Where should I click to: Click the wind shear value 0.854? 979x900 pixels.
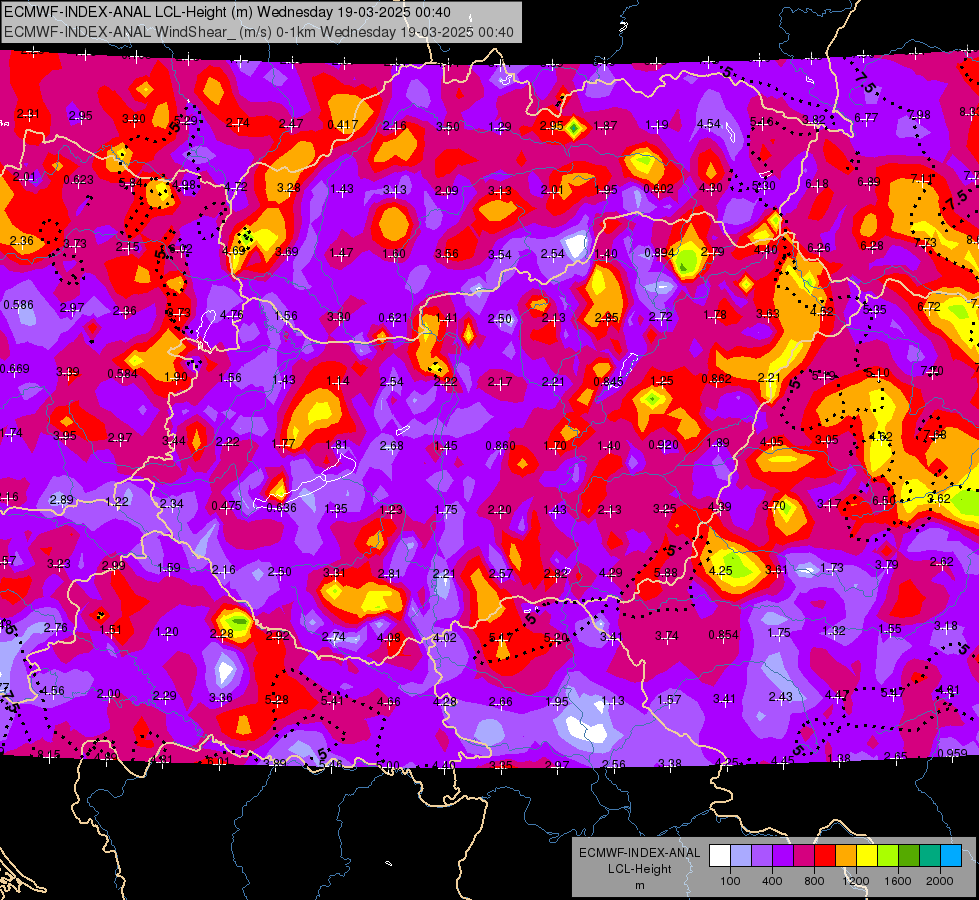724,635
